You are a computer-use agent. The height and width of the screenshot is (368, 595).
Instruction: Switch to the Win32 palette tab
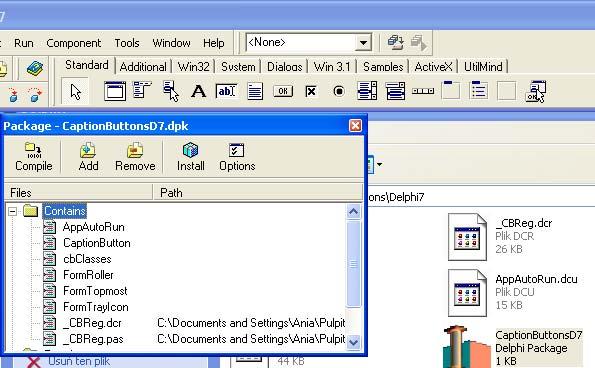coord(194,67)
